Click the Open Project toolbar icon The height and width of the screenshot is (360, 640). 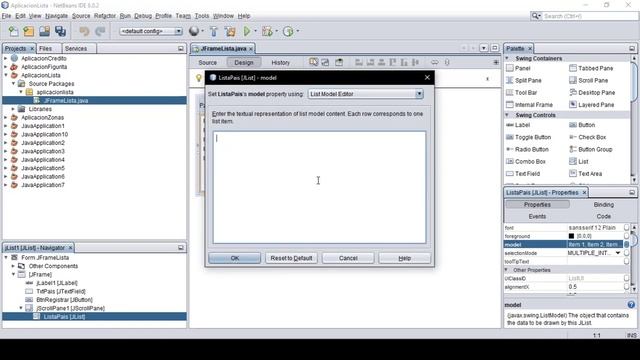pyautogui.click(x=44, y=31)
